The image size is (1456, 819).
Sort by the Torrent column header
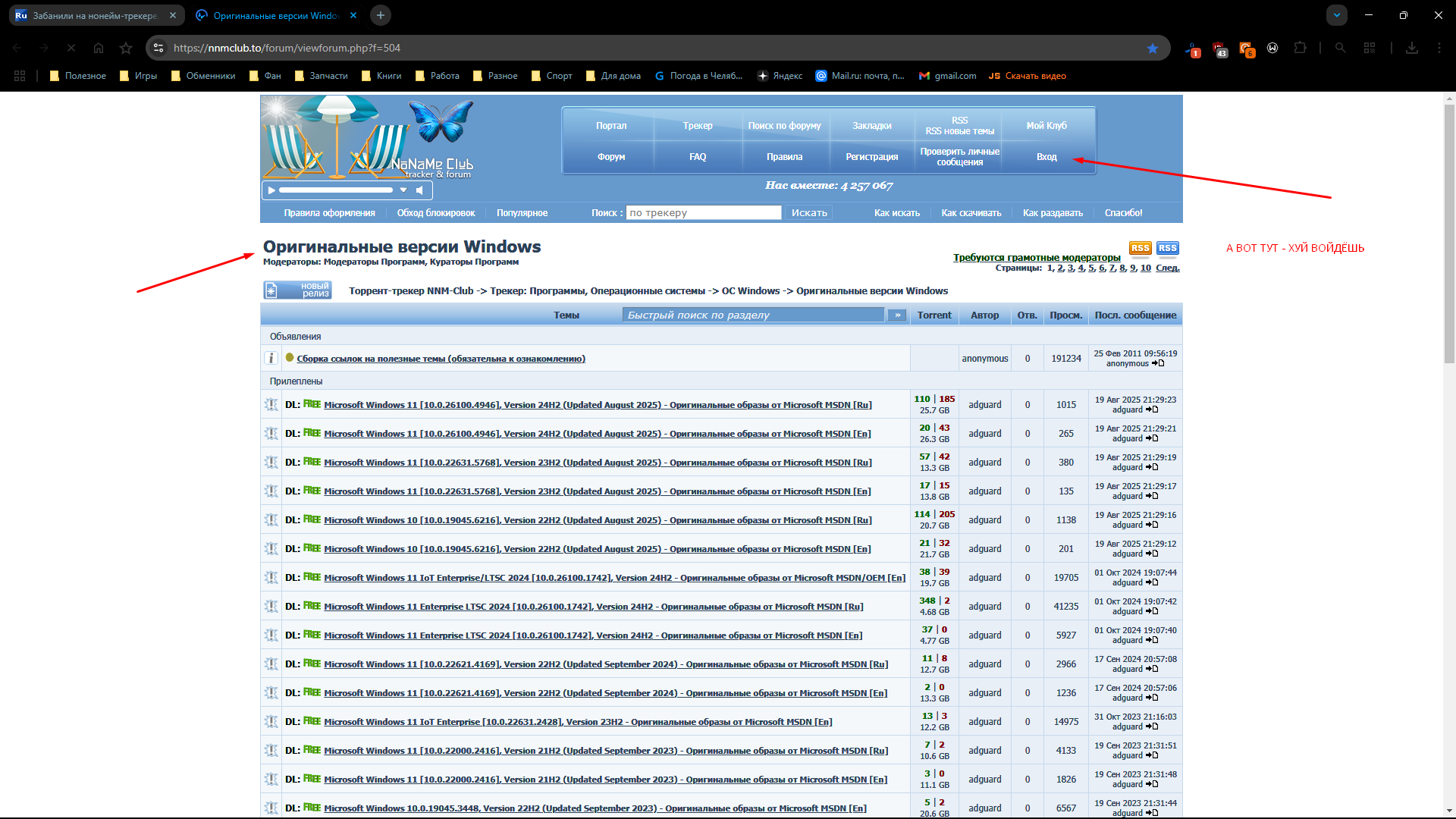[x=934, y=315]
